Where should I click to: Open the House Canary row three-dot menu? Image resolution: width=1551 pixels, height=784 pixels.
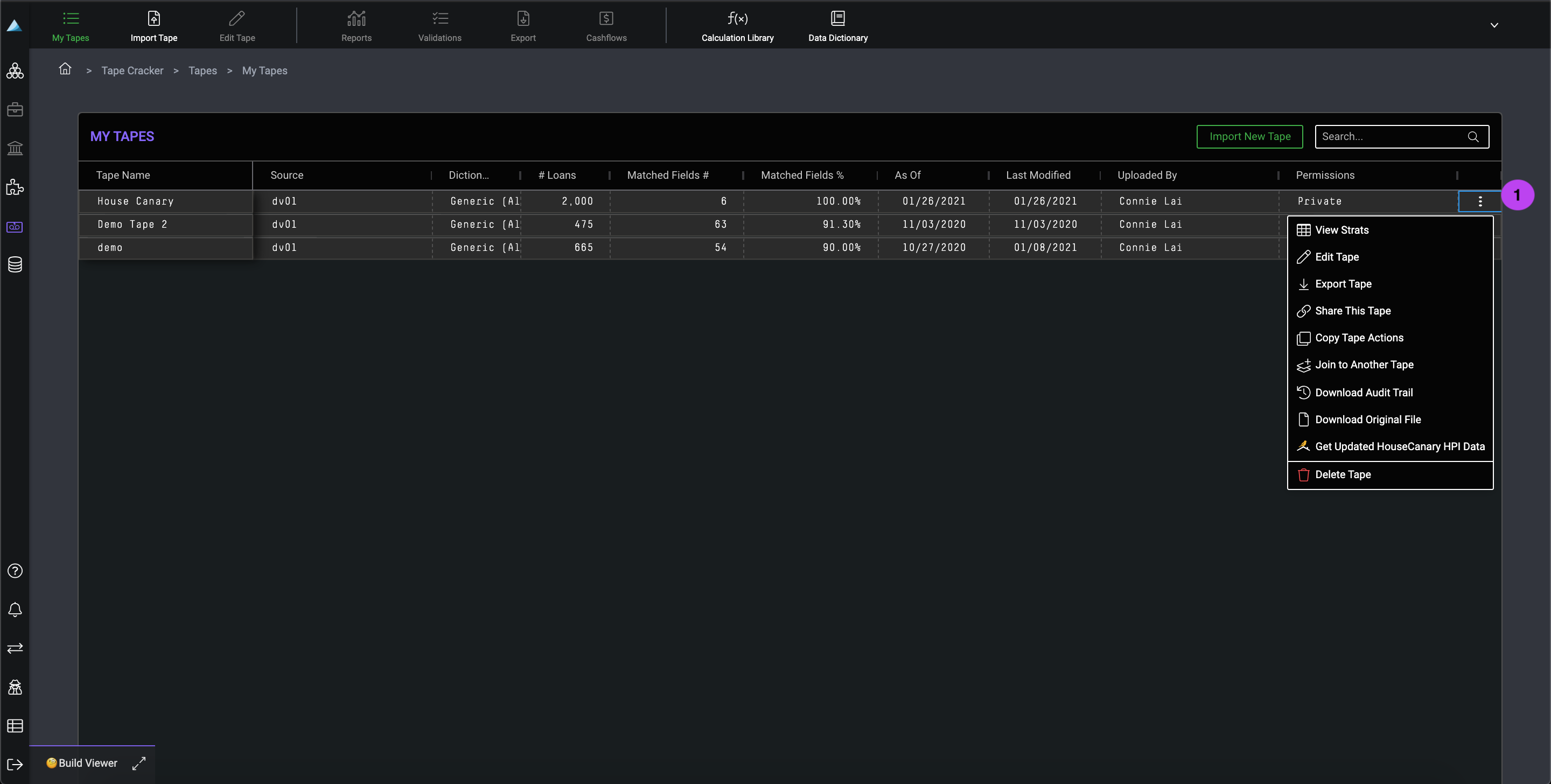pos(1480,201)
